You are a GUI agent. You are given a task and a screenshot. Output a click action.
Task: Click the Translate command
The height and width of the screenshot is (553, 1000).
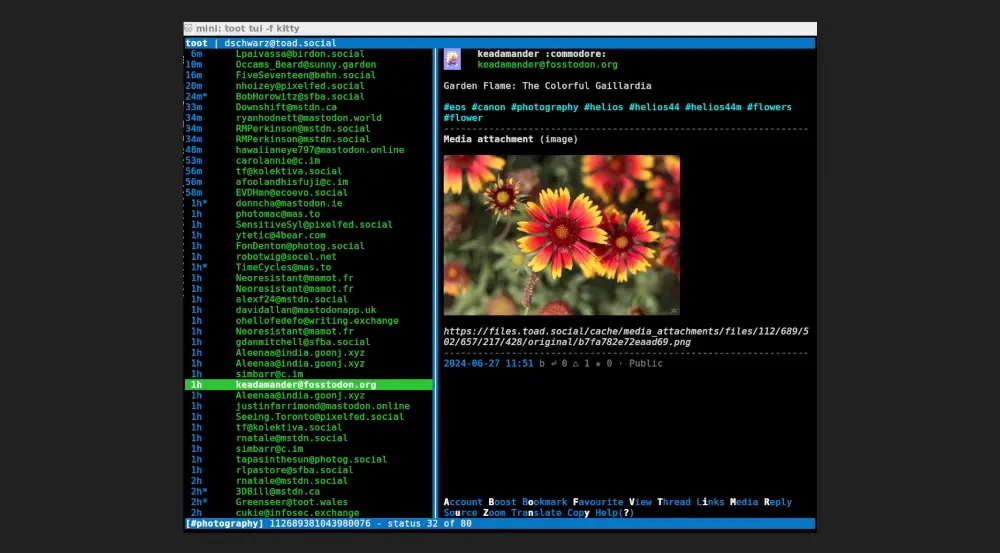pyautogui.click(x=536, y=513)
